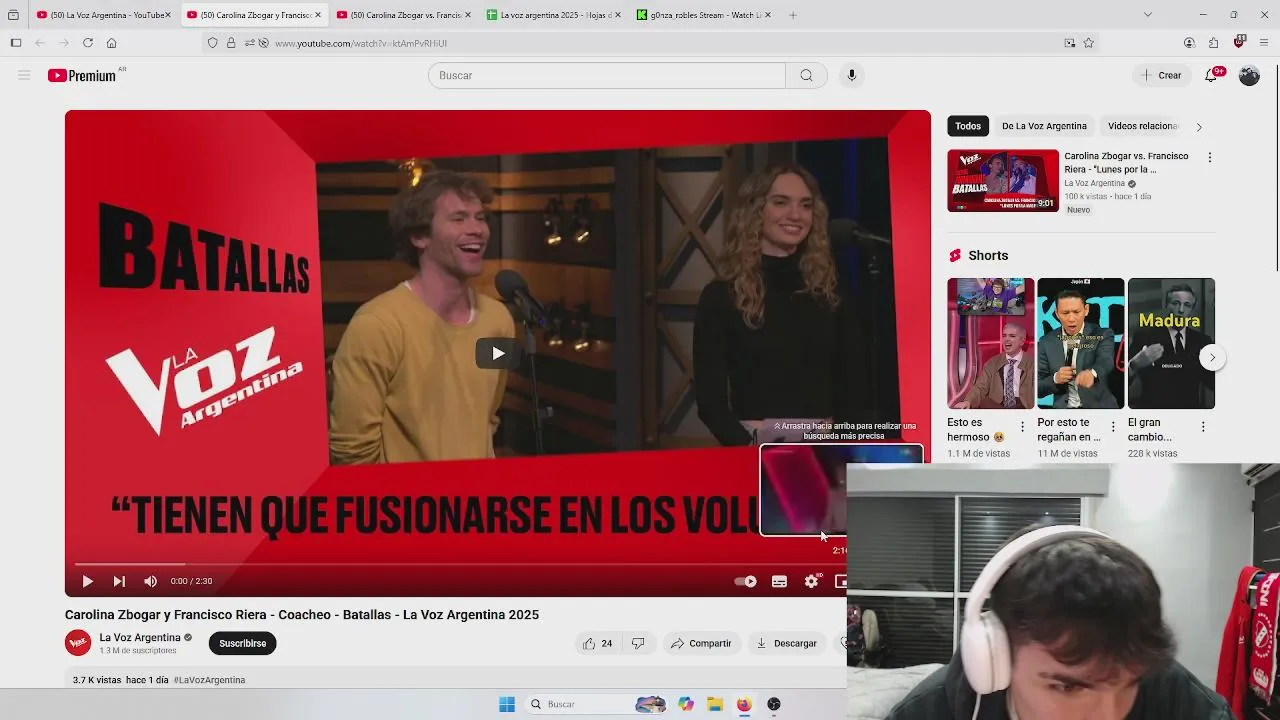Image resolution: width=1280 pixels, height=720 pixels.
Task: Open the 'Esto es hermoso' short
Action: (x=991, y=343)
